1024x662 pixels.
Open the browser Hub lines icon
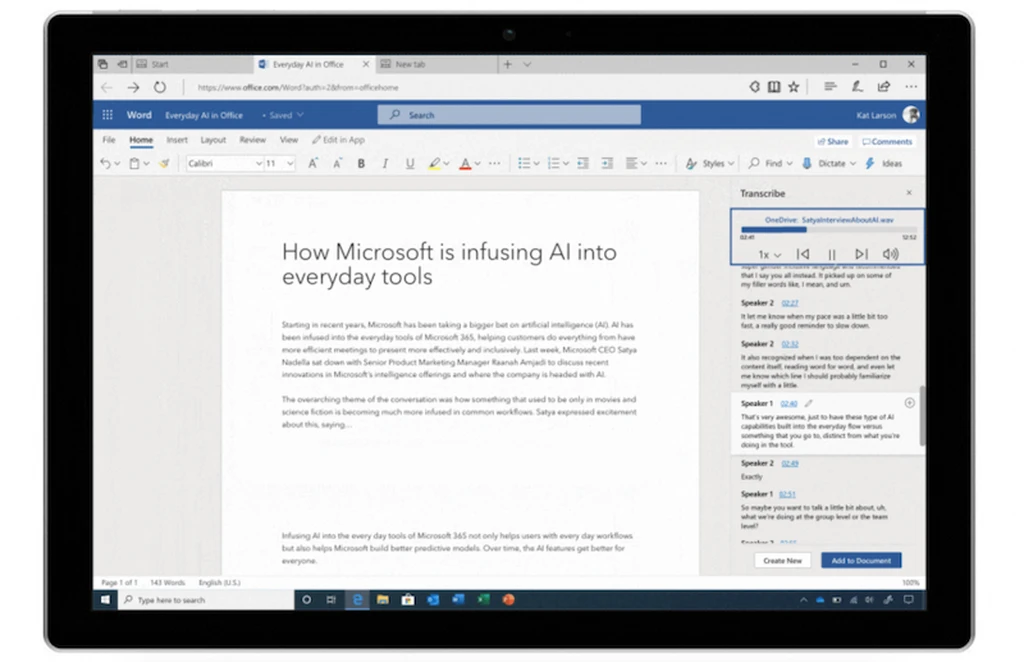[x=830, y=86]
